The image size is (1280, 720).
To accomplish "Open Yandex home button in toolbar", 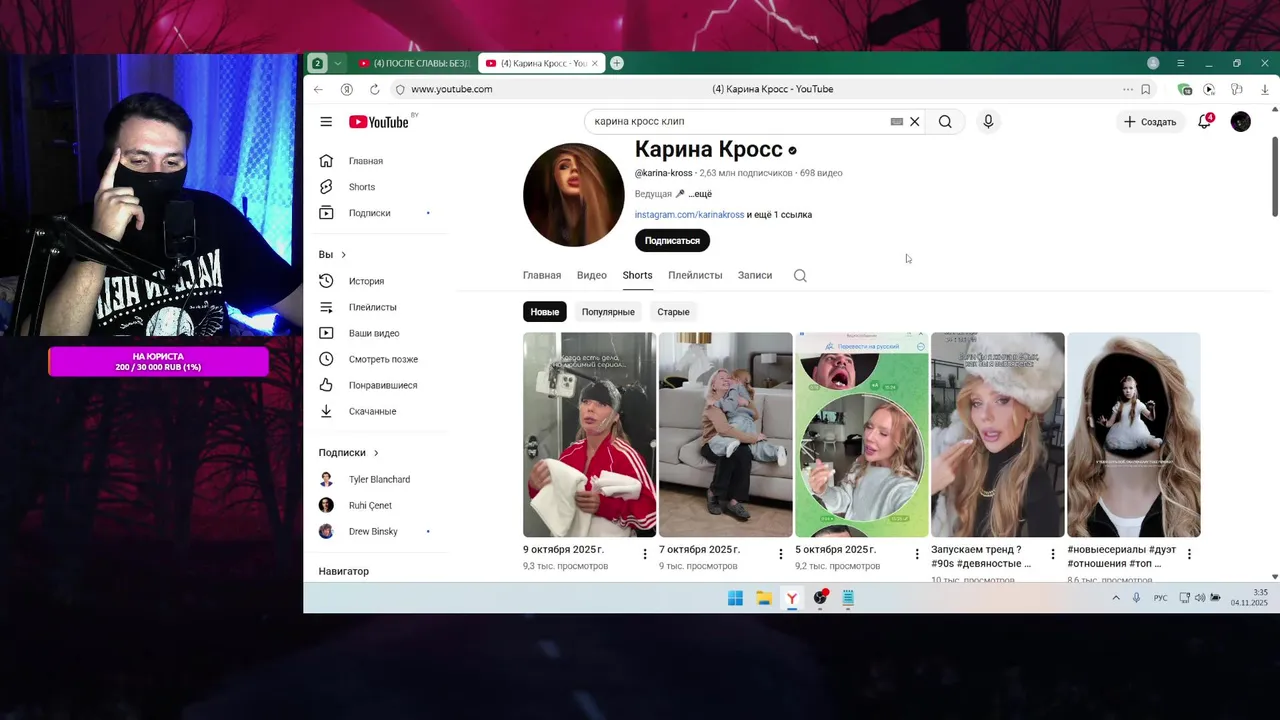I will click(347, 89).
